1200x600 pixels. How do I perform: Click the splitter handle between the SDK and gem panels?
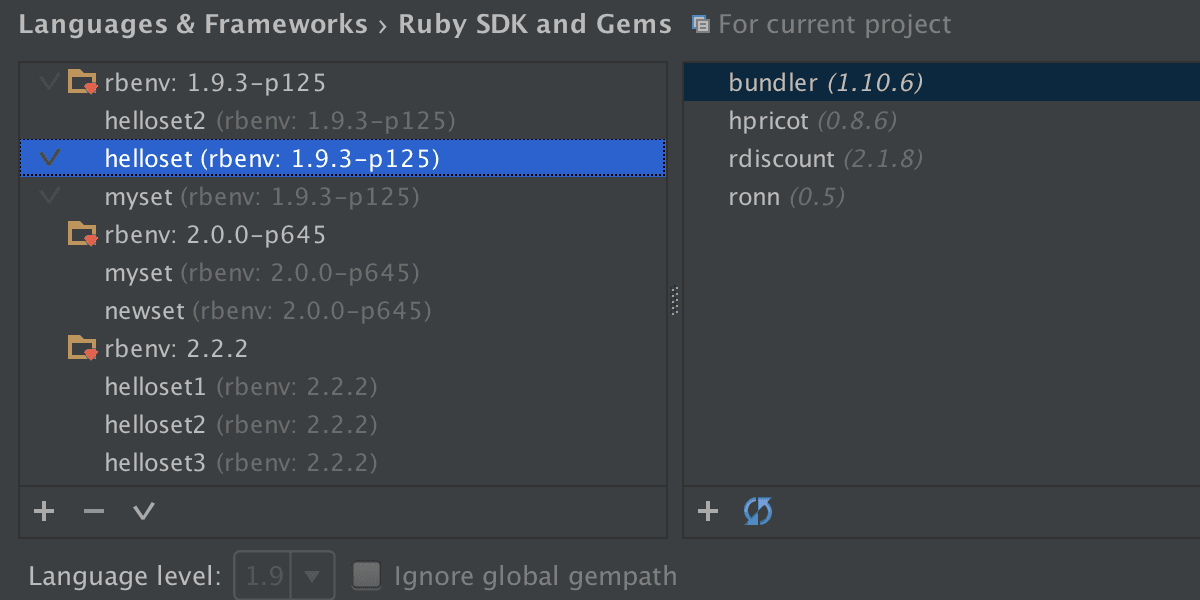(x=675, y=301)
